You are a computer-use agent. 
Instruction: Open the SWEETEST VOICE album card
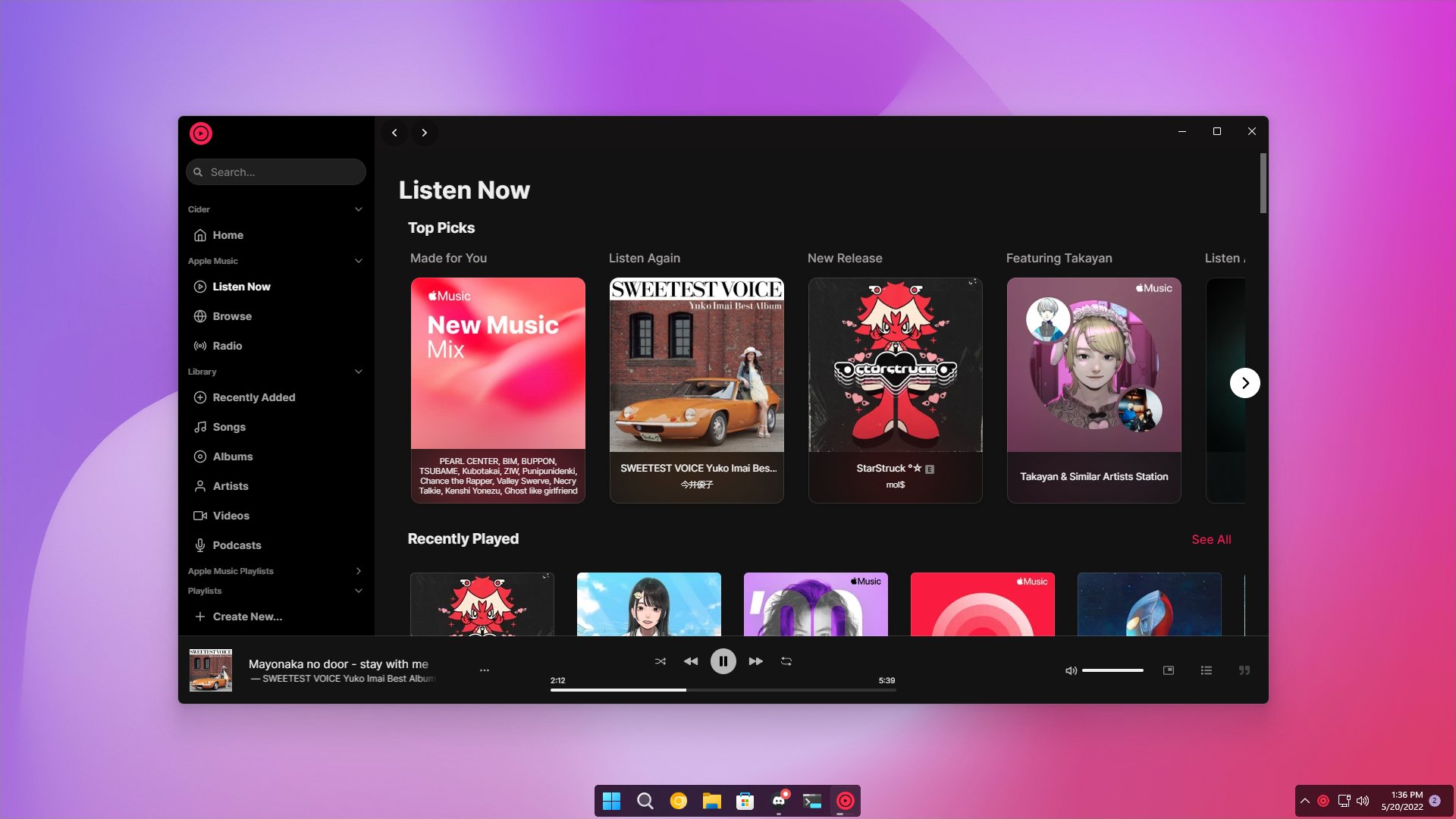point(697,390)
